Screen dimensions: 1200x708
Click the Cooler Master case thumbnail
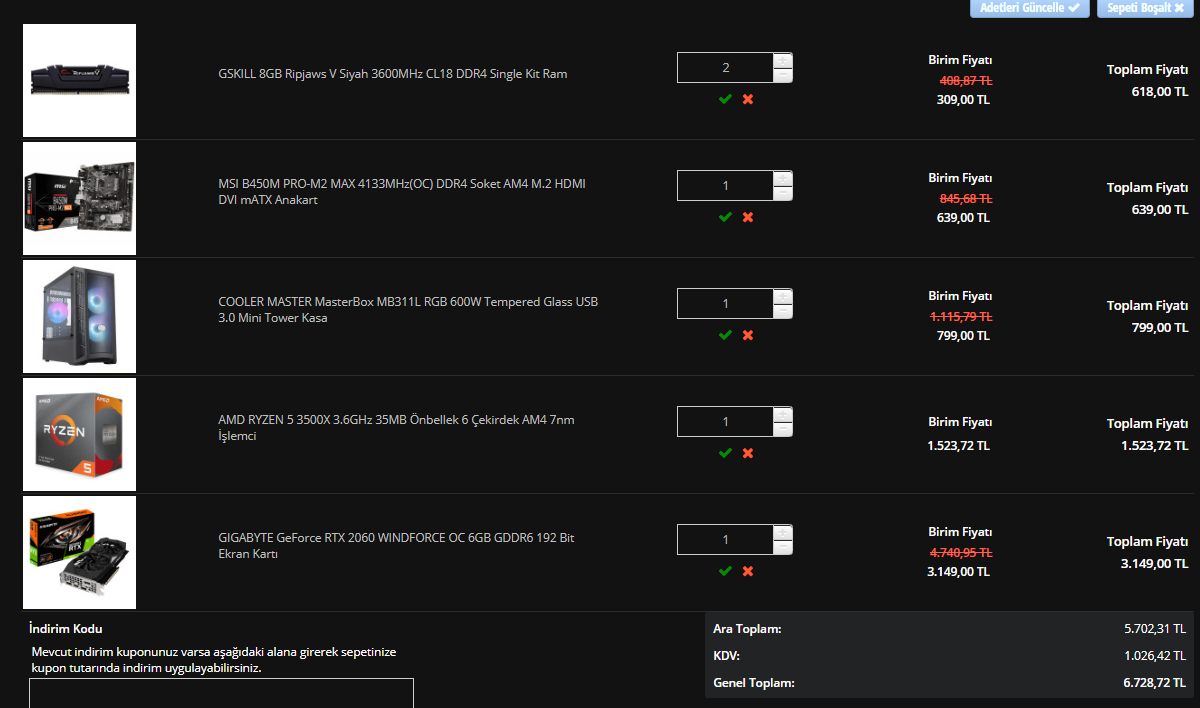pyautogui.click(x=79, y=317)
